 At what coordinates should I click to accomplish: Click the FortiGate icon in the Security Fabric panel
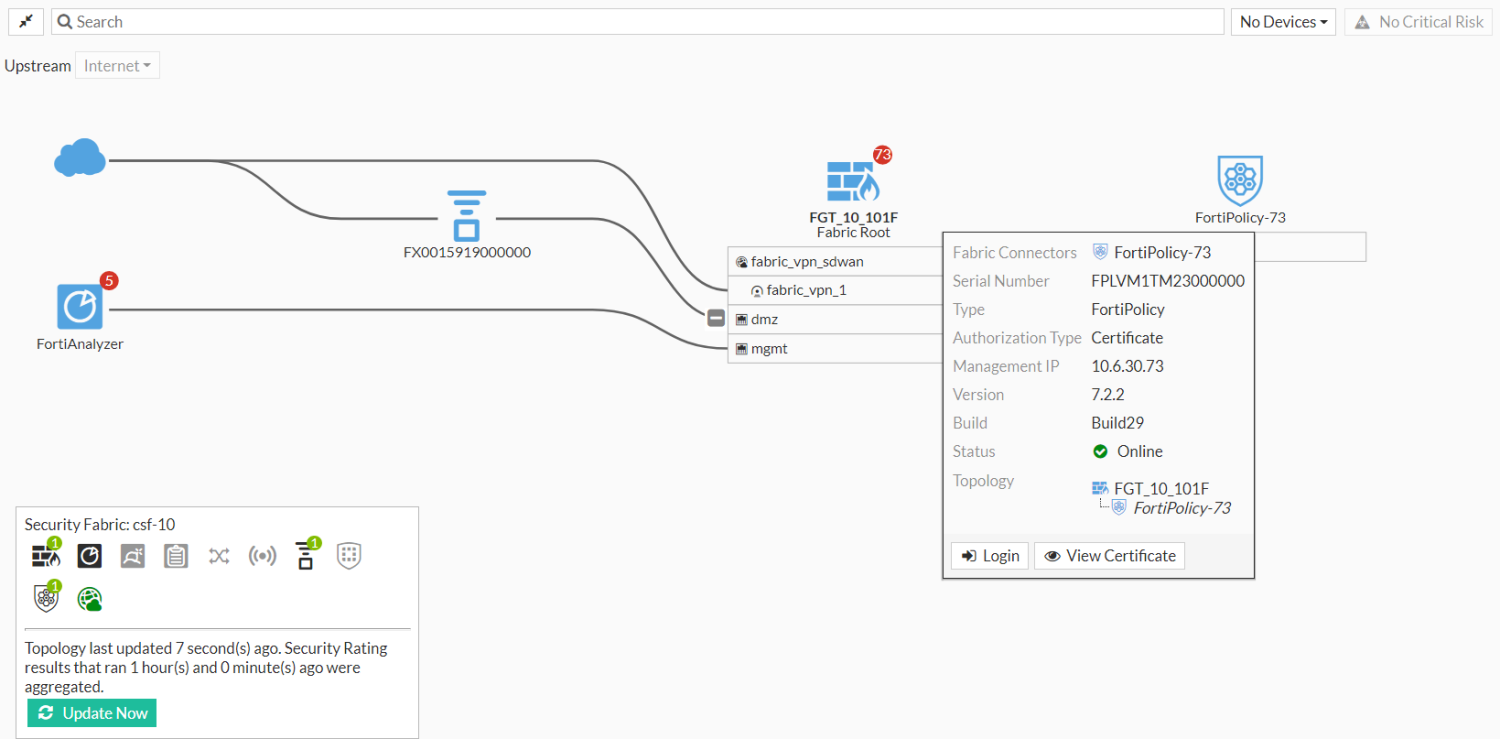click(45, 556)
